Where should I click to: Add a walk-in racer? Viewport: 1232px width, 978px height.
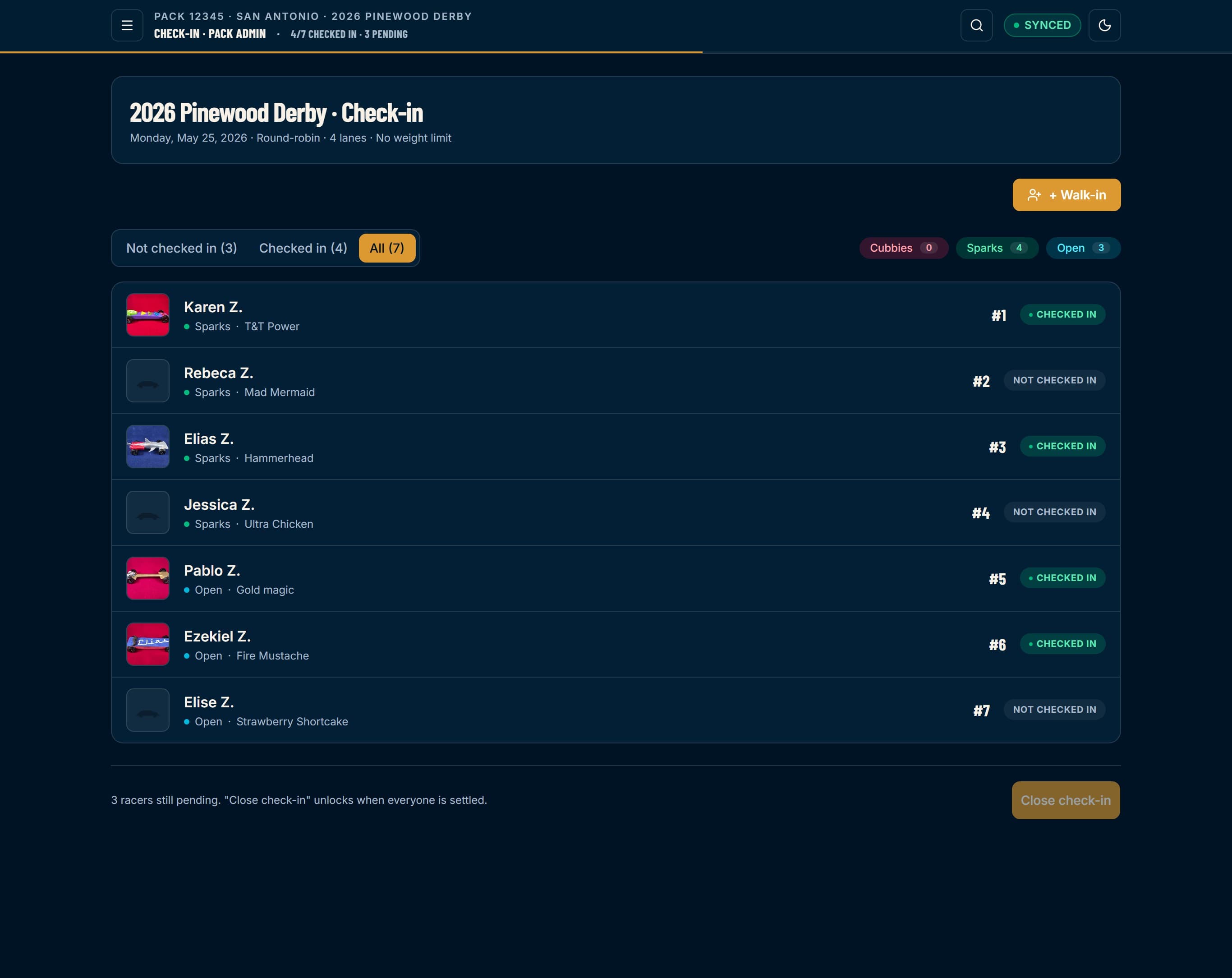tap(1067, 195)
